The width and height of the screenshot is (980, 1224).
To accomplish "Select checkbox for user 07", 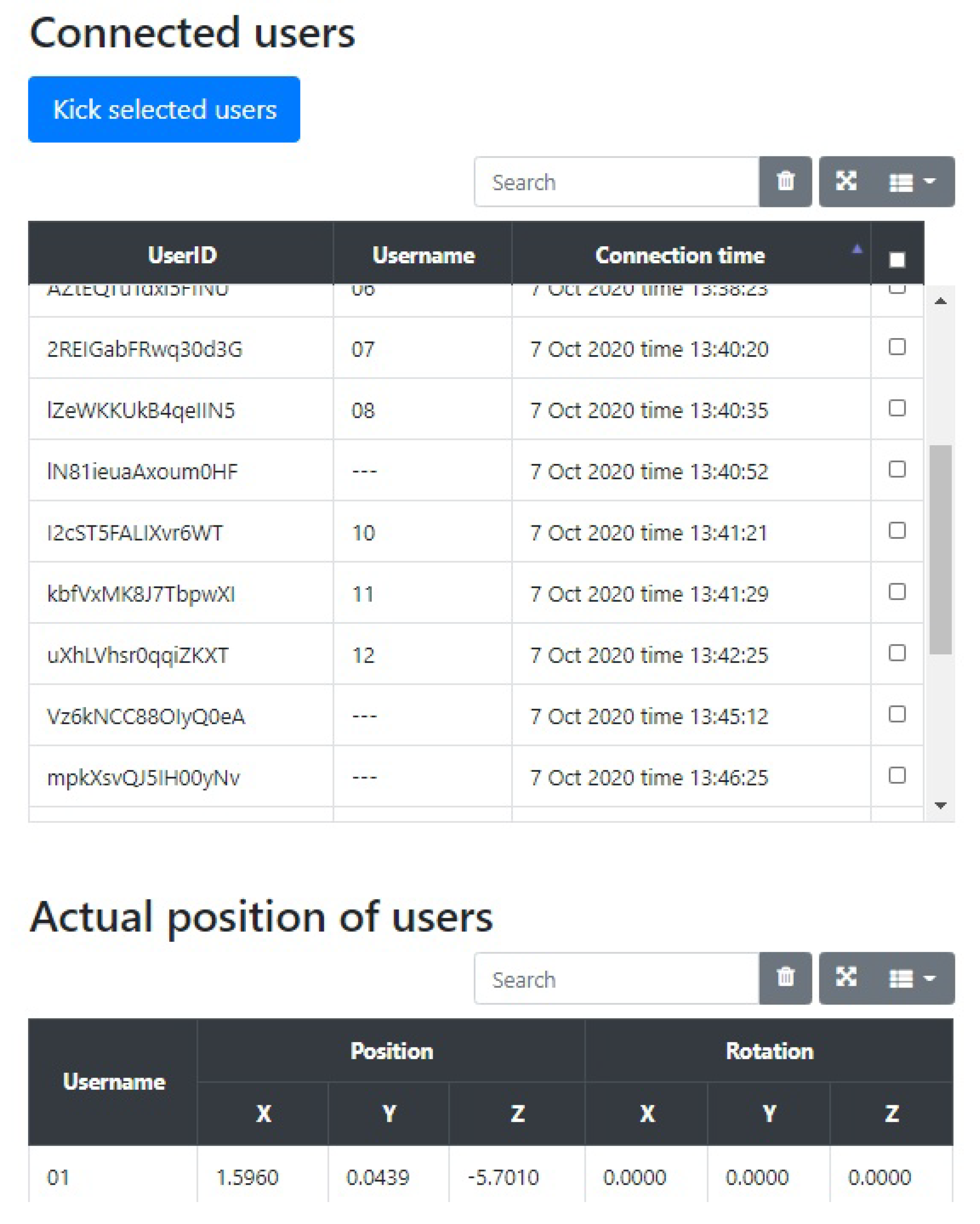I will pos(897,347).
